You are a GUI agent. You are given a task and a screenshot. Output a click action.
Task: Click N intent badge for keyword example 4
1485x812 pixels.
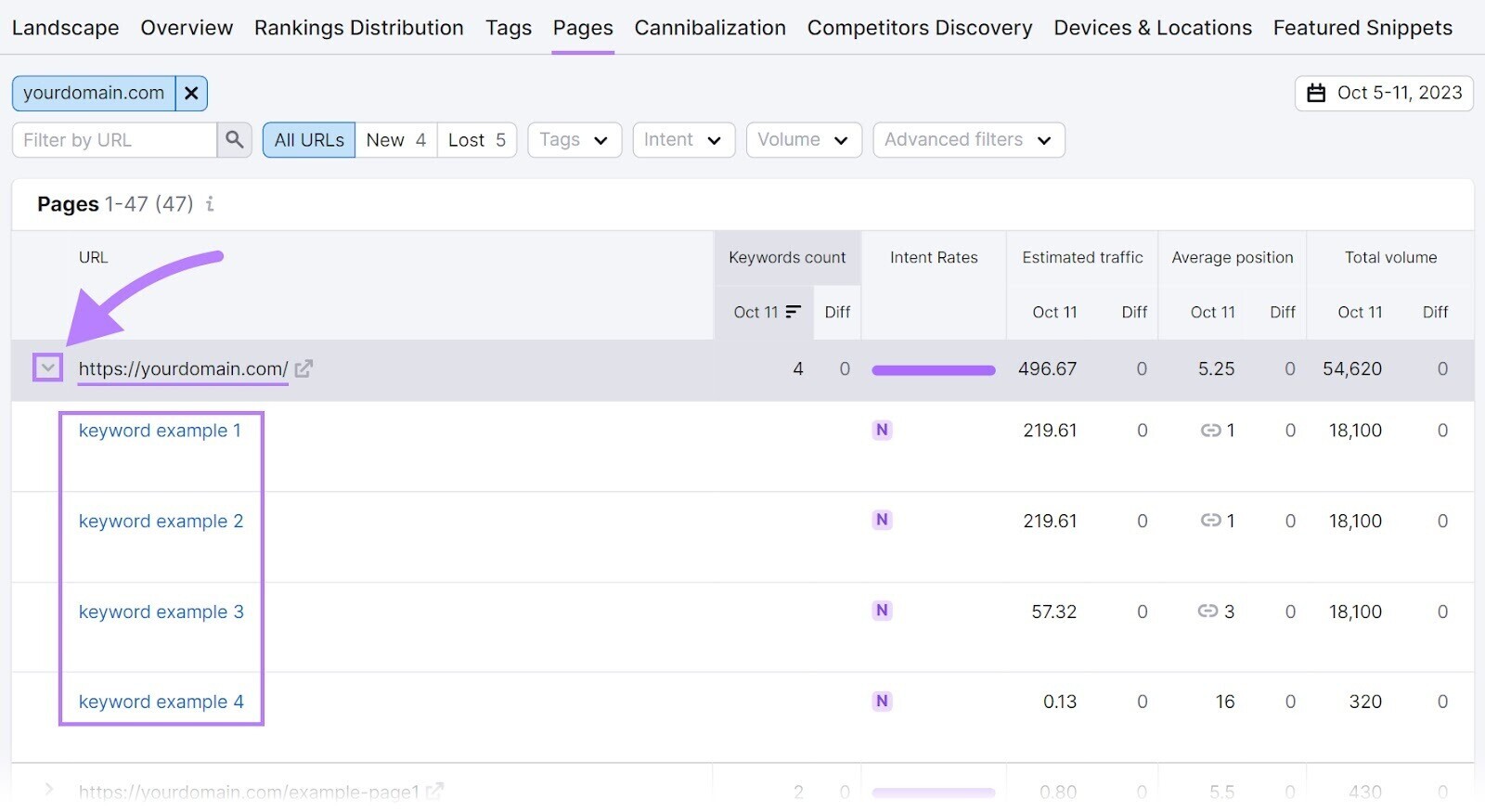[x=882, y=702]
